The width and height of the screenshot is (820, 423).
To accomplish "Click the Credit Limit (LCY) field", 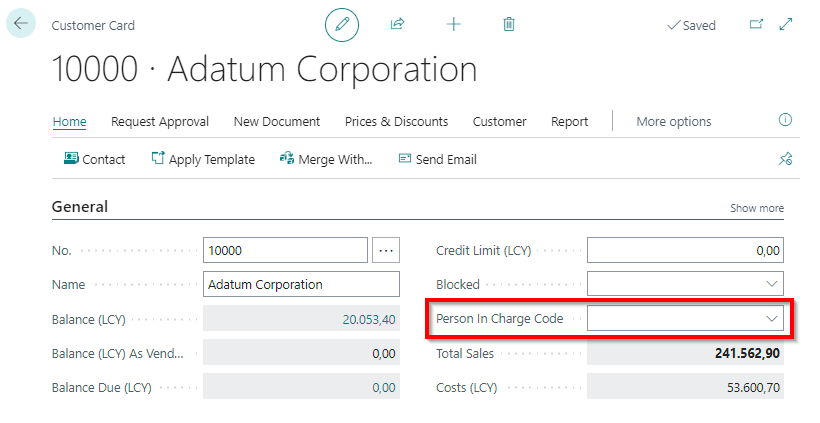I will pos(685,250).
